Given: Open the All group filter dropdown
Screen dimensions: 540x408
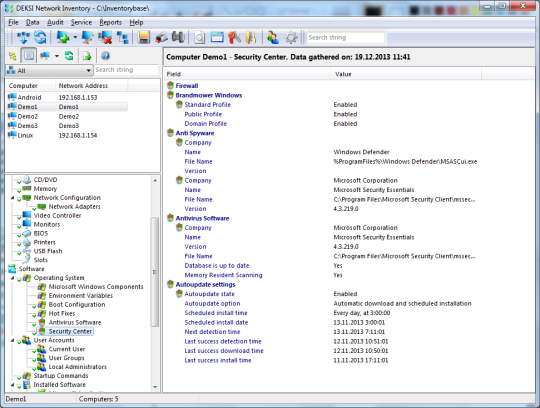Looking at the screenshot, I should 49,71.
